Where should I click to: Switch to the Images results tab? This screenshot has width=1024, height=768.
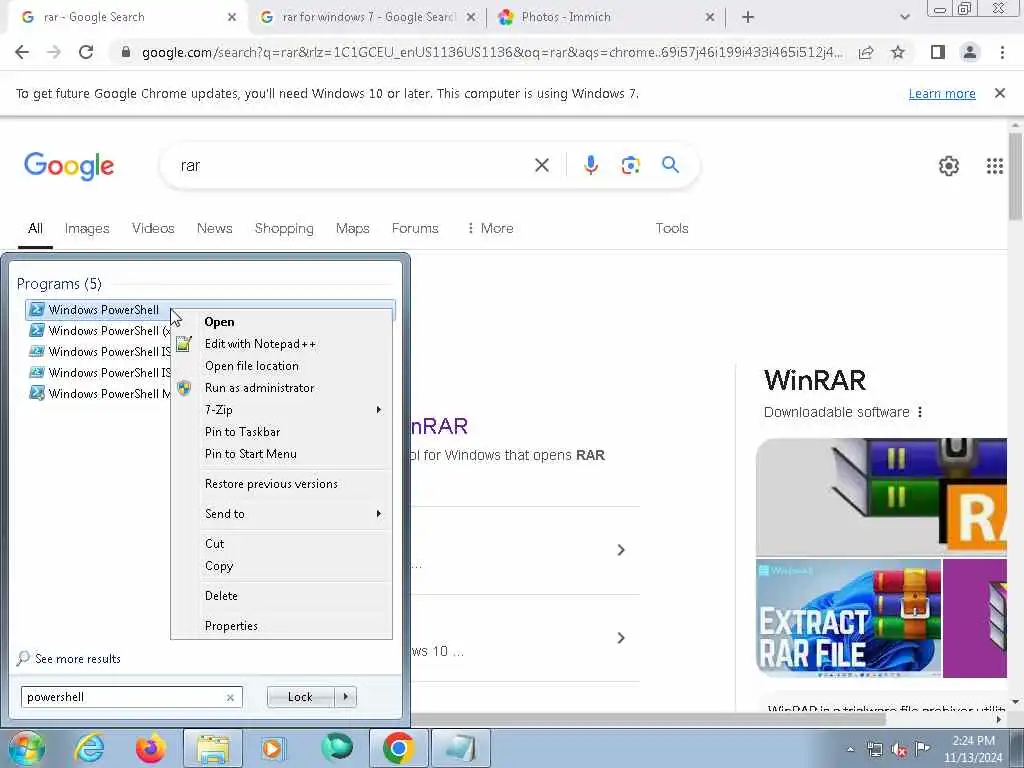[87, 228]
